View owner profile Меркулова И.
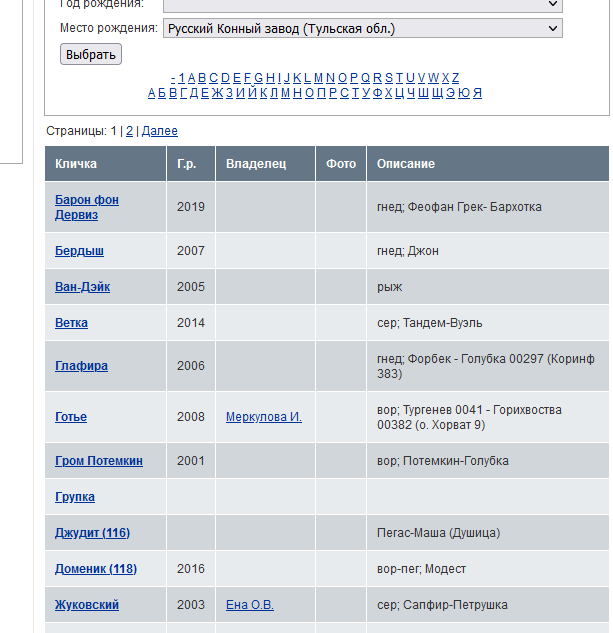This screenshot has height=633, width=613. pos(264,417)
